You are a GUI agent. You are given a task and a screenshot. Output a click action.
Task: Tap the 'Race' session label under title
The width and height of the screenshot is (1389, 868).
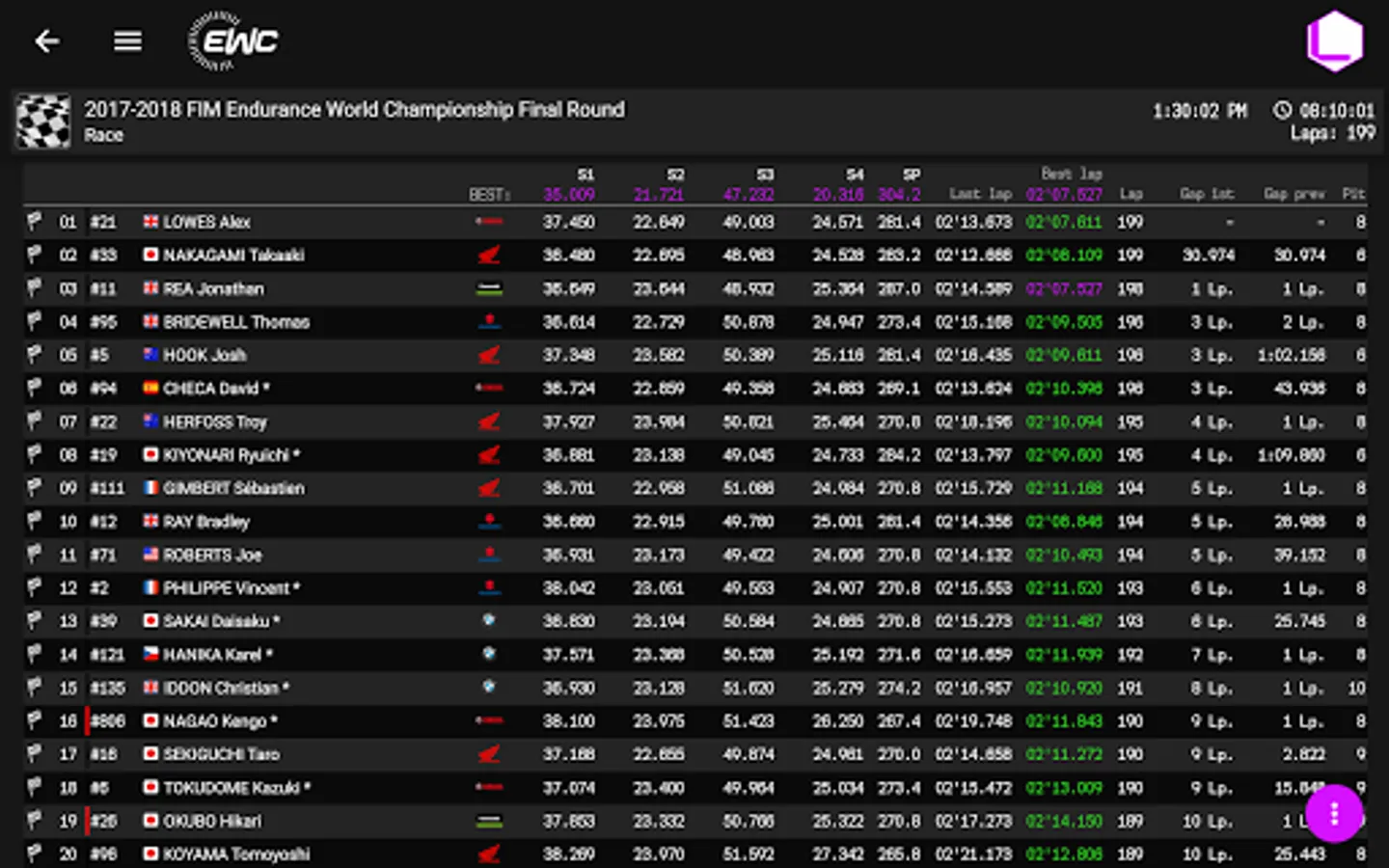click(103, 136)
